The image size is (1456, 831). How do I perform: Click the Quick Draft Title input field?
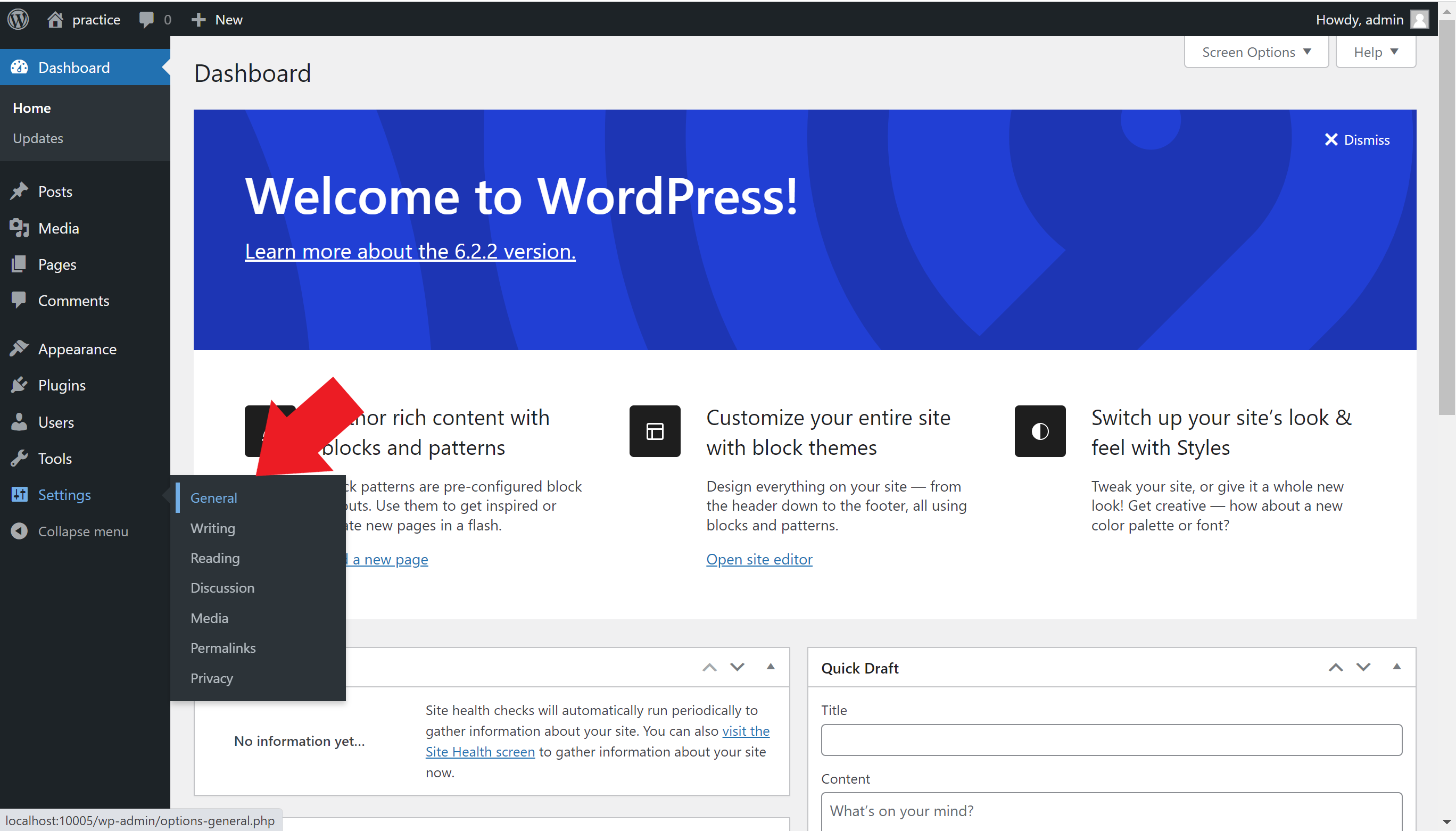coord(1111,739)
